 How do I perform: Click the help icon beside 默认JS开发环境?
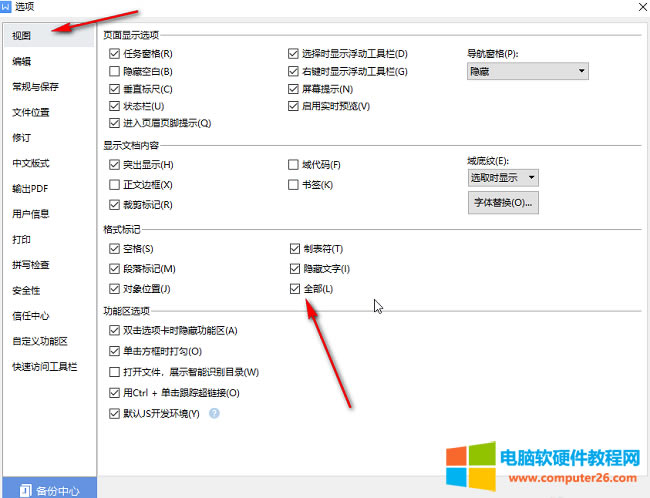[x=214, y=413]
